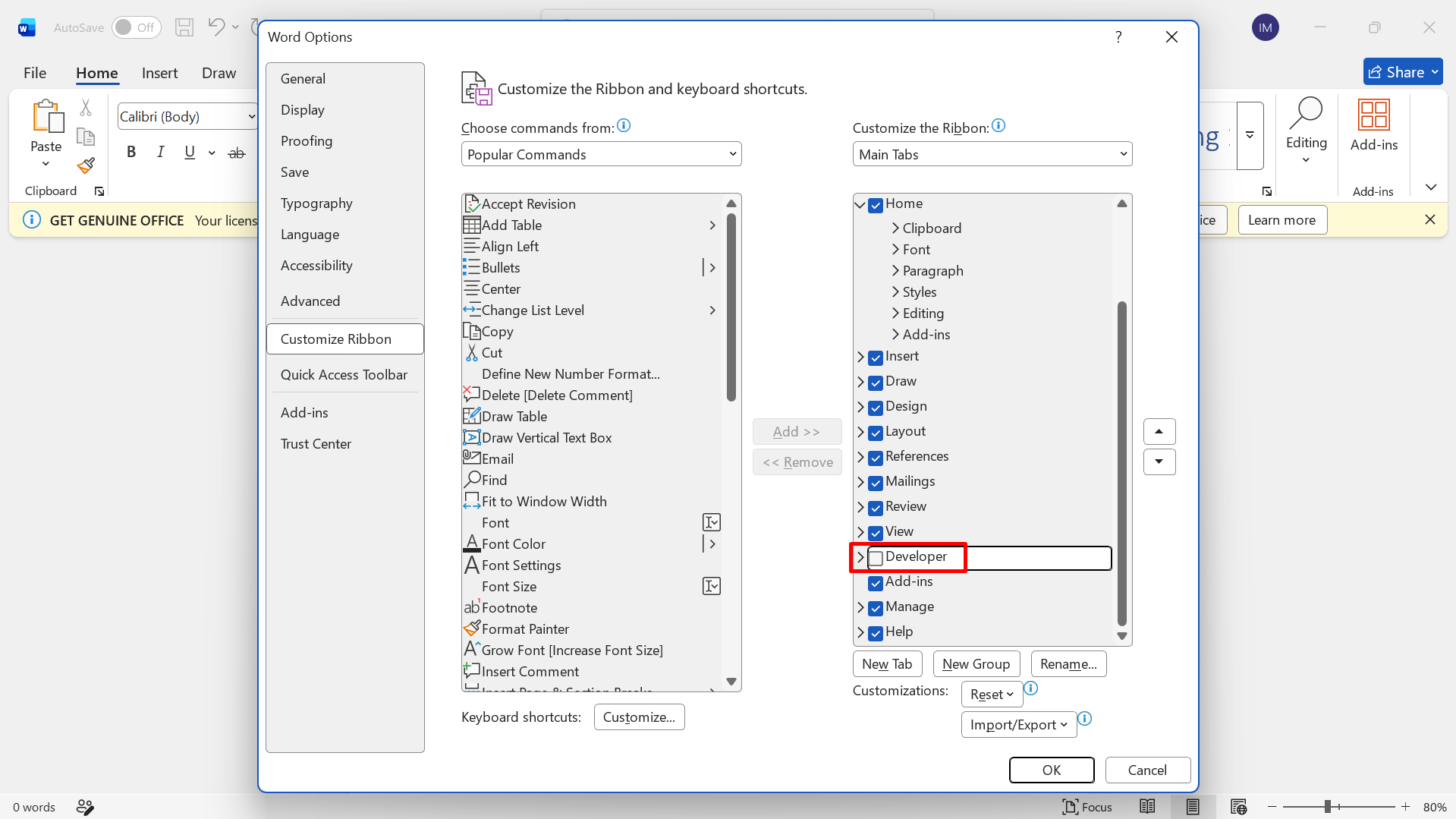Collapse the Home tab node
The height and width of the screenshot is (819, 1456).
tap(860, 205)
